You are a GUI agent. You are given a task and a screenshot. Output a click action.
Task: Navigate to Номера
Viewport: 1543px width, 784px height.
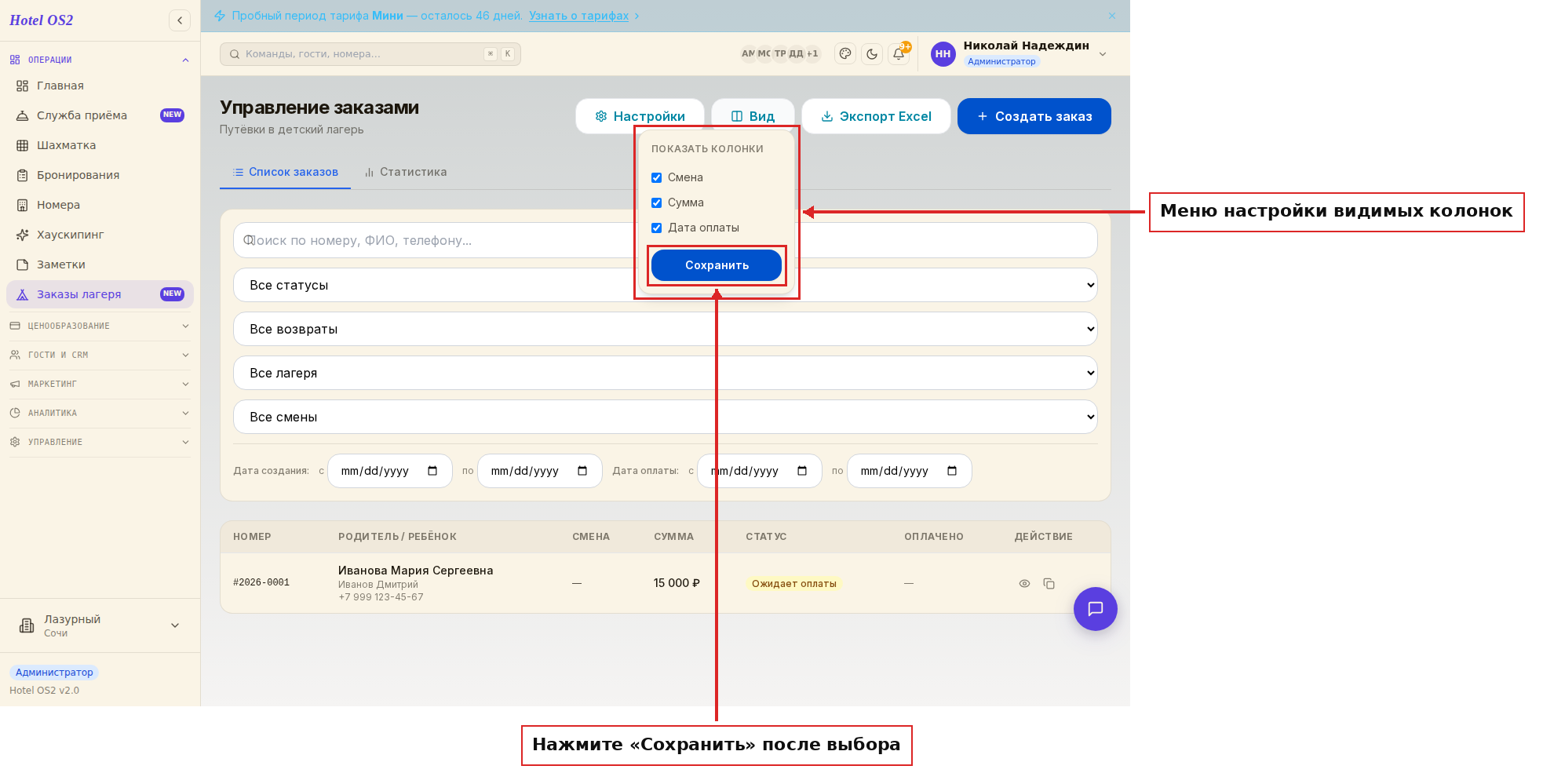coord(100,205)
